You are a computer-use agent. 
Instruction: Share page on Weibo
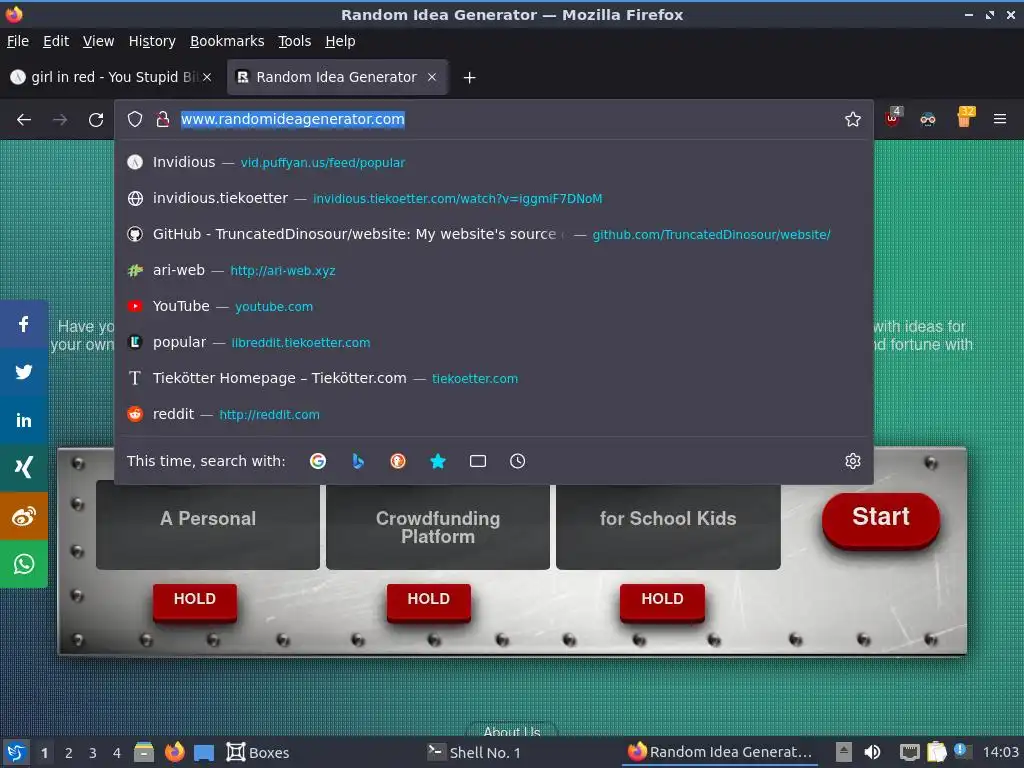(24, 516)
